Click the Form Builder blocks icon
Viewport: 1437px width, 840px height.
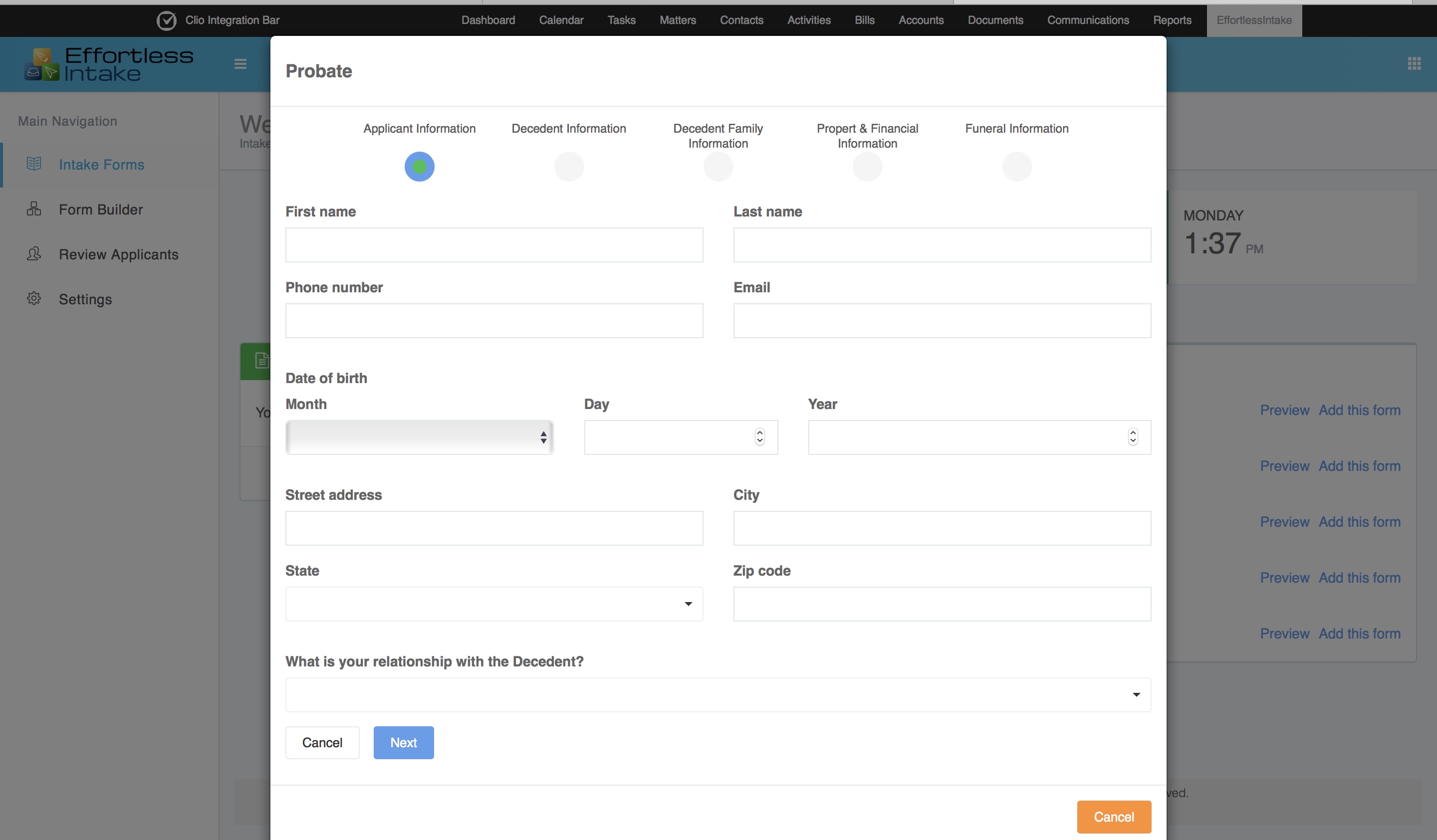(34, 209)
